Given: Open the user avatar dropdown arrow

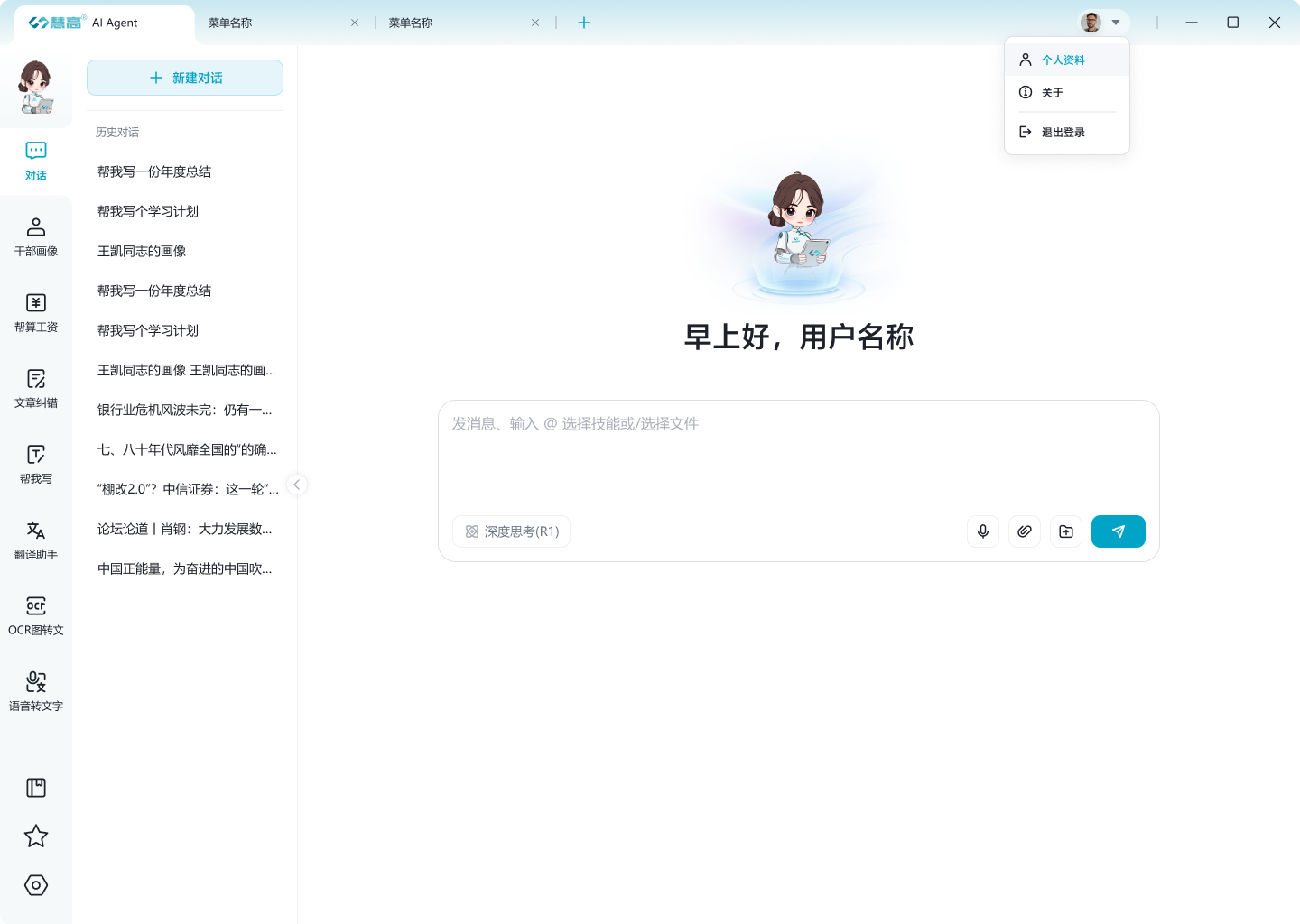Looking at the screenshot, I should pyautogui.click(x=1117, y=22).
